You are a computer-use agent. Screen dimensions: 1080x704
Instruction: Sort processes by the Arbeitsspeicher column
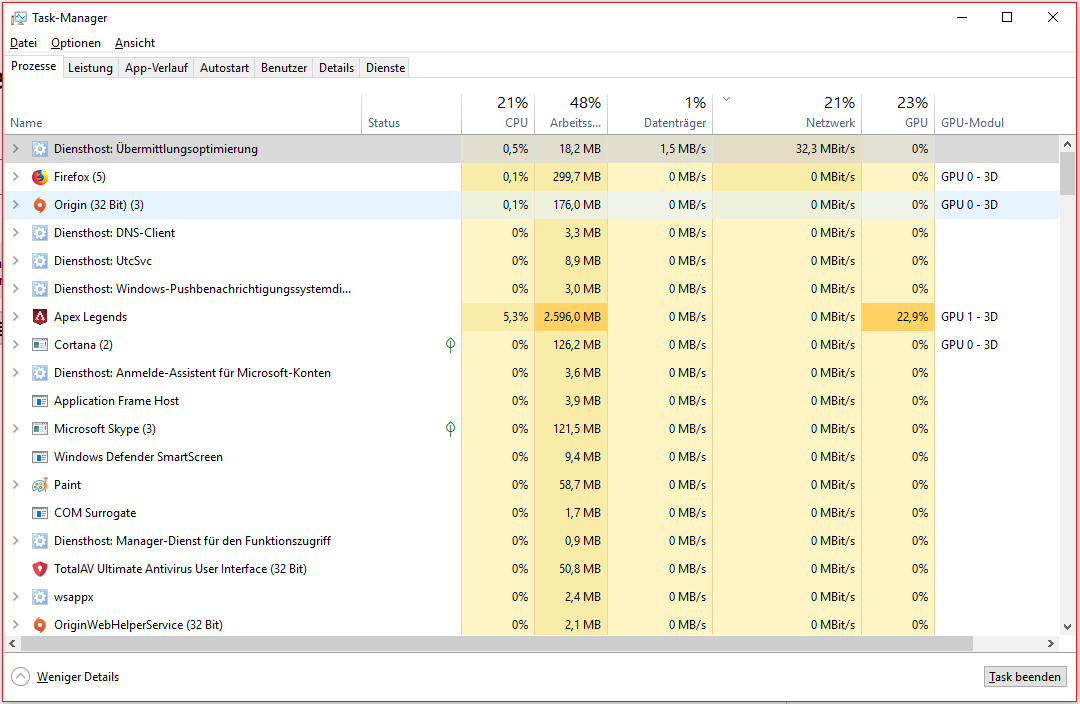point(571,112)
